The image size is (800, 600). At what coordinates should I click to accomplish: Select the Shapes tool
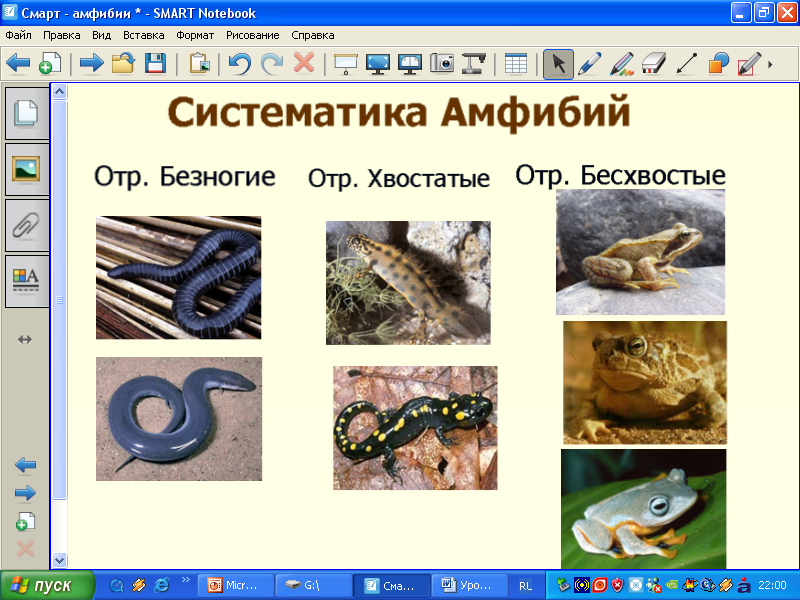(718, 64)
